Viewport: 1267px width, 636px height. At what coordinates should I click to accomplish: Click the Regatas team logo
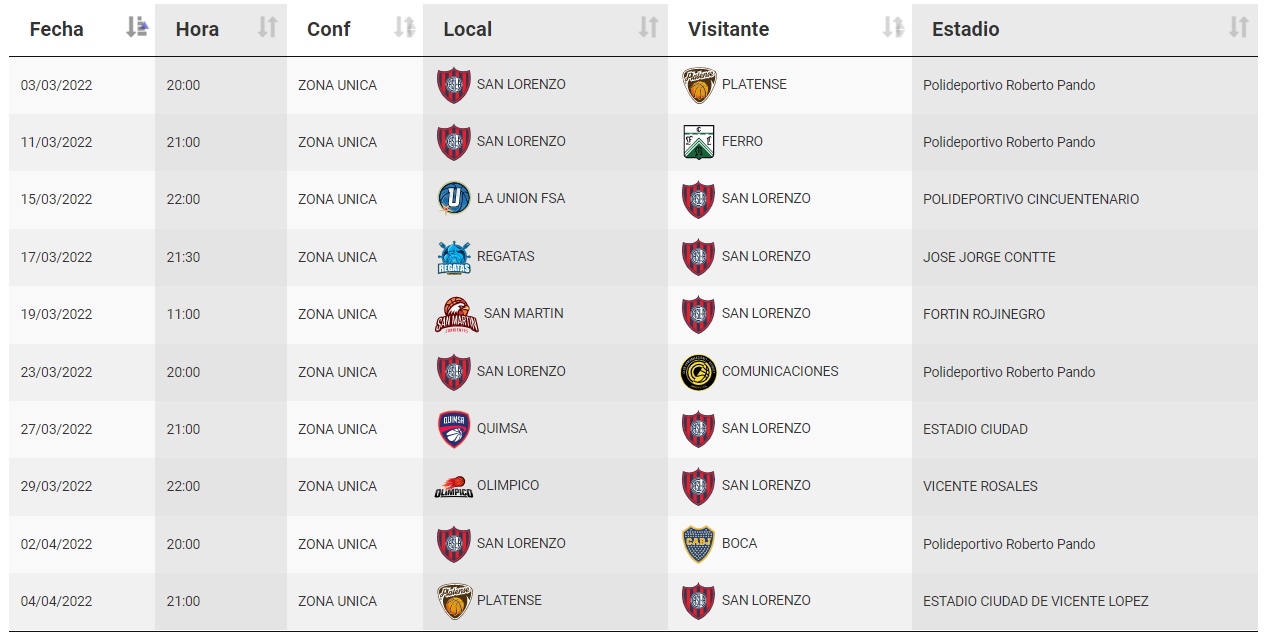454,257
